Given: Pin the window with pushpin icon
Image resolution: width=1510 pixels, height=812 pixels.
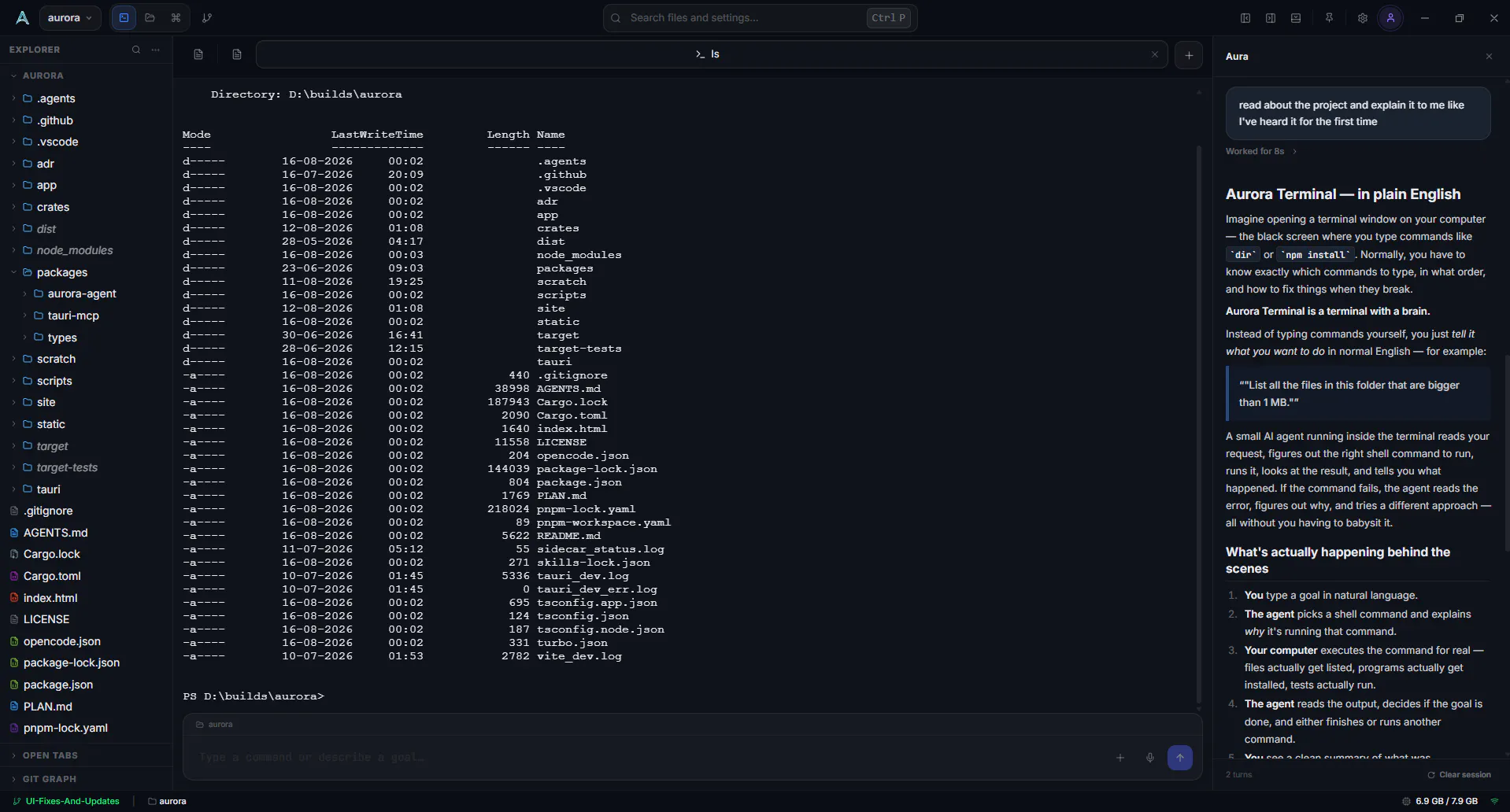Looking at the screenshot, I should pos(1329,18).
